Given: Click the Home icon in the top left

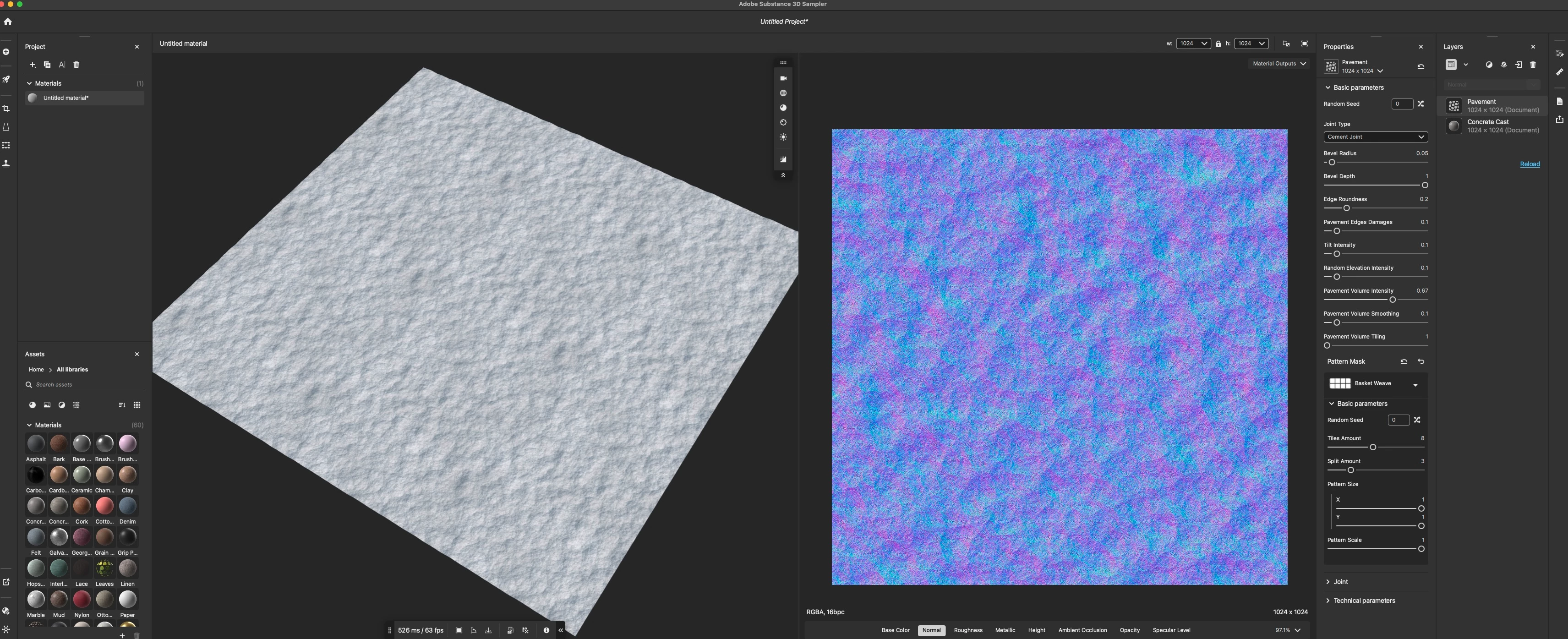Looking at the screenshot, I should [8, 21].
